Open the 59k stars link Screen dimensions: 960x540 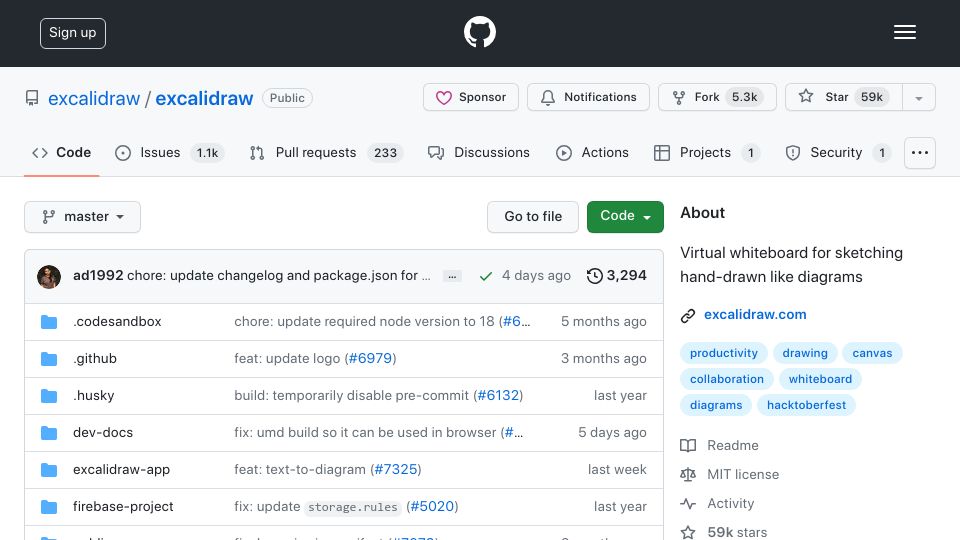724,532
